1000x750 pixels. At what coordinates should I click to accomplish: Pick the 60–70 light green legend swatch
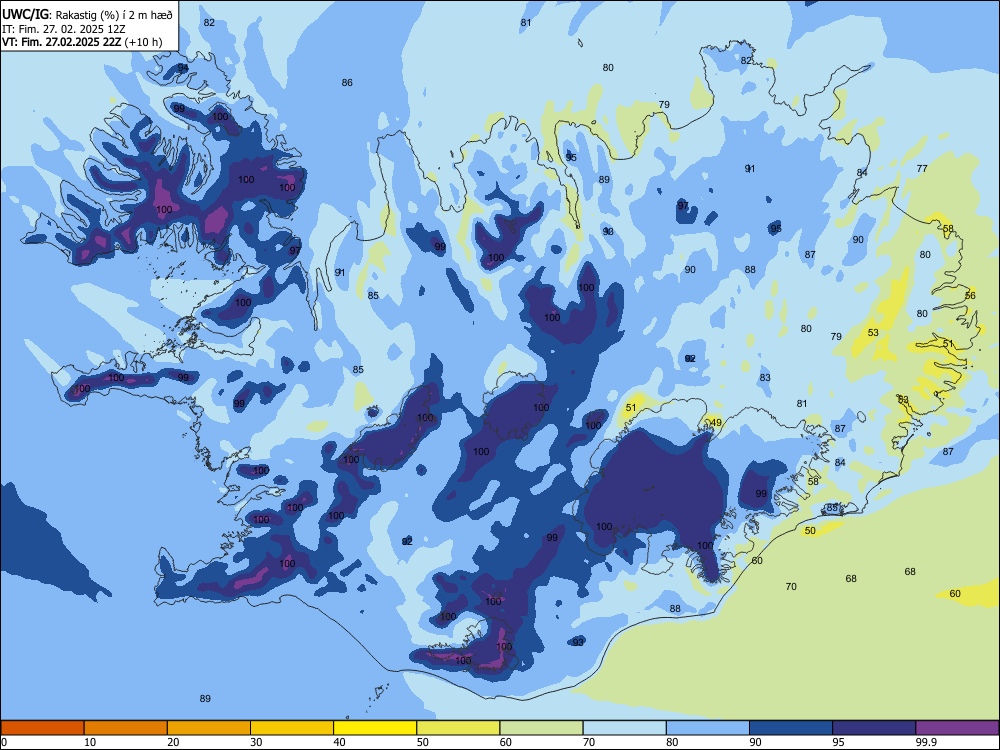(x=541, y=728)
